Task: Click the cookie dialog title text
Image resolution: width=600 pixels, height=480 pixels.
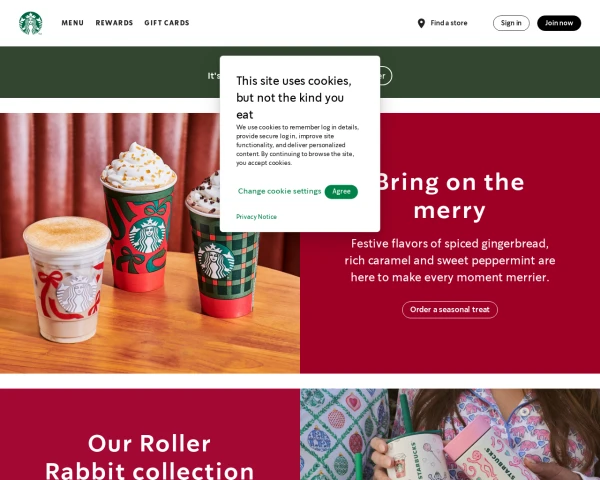Action: (293, 98)
